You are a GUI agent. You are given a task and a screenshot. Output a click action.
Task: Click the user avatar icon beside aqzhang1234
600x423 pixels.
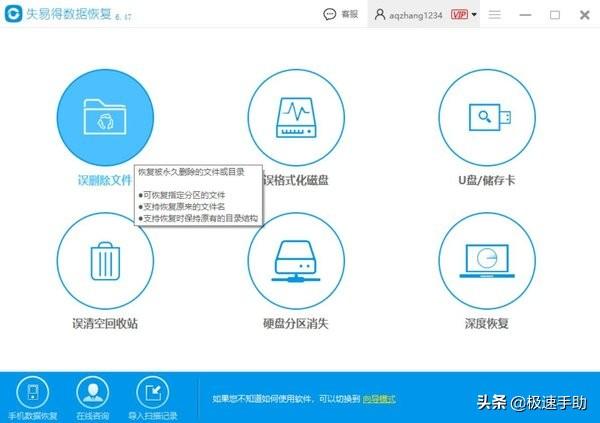coord(380,15)
